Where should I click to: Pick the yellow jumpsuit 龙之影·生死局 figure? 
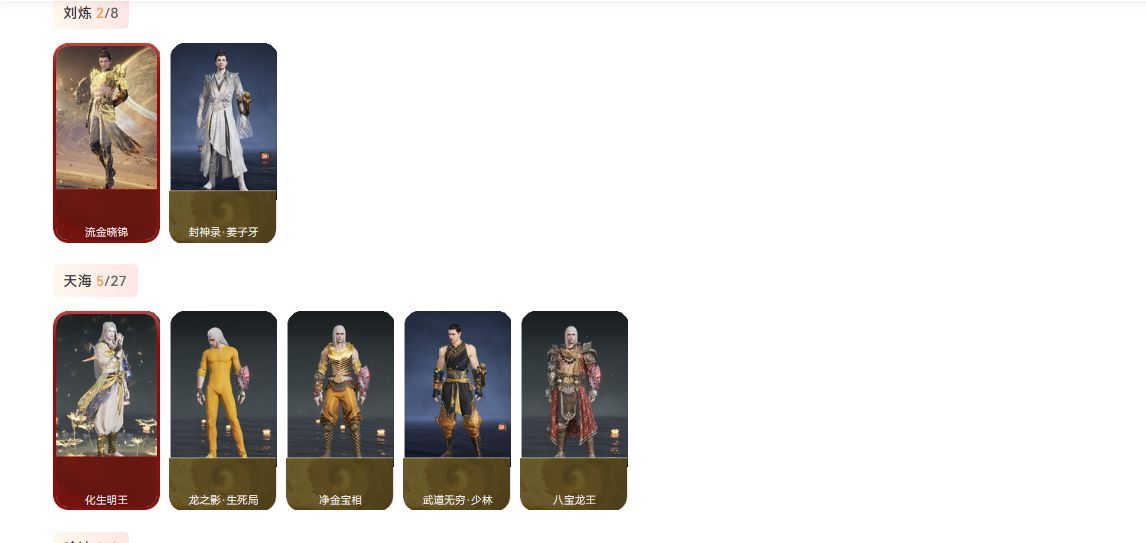(224, 384)
